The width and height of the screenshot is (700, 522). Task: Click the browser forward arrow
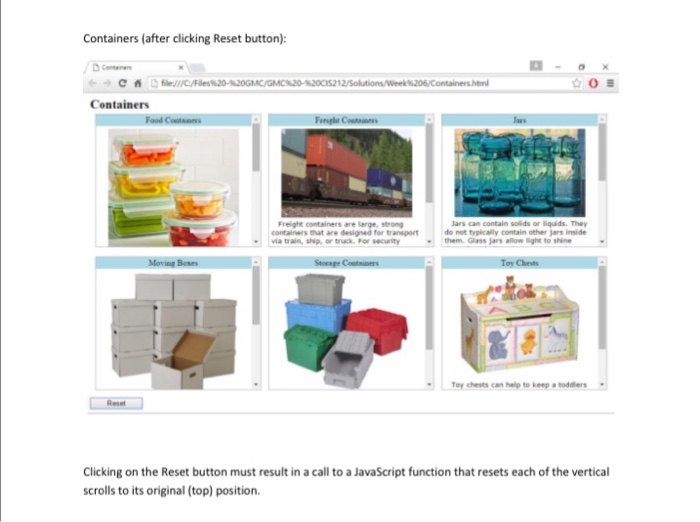tap(107, 83)
